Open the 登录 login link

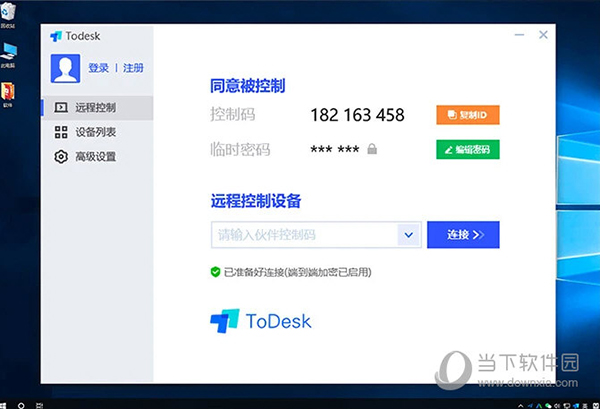[x=98, y=68]
